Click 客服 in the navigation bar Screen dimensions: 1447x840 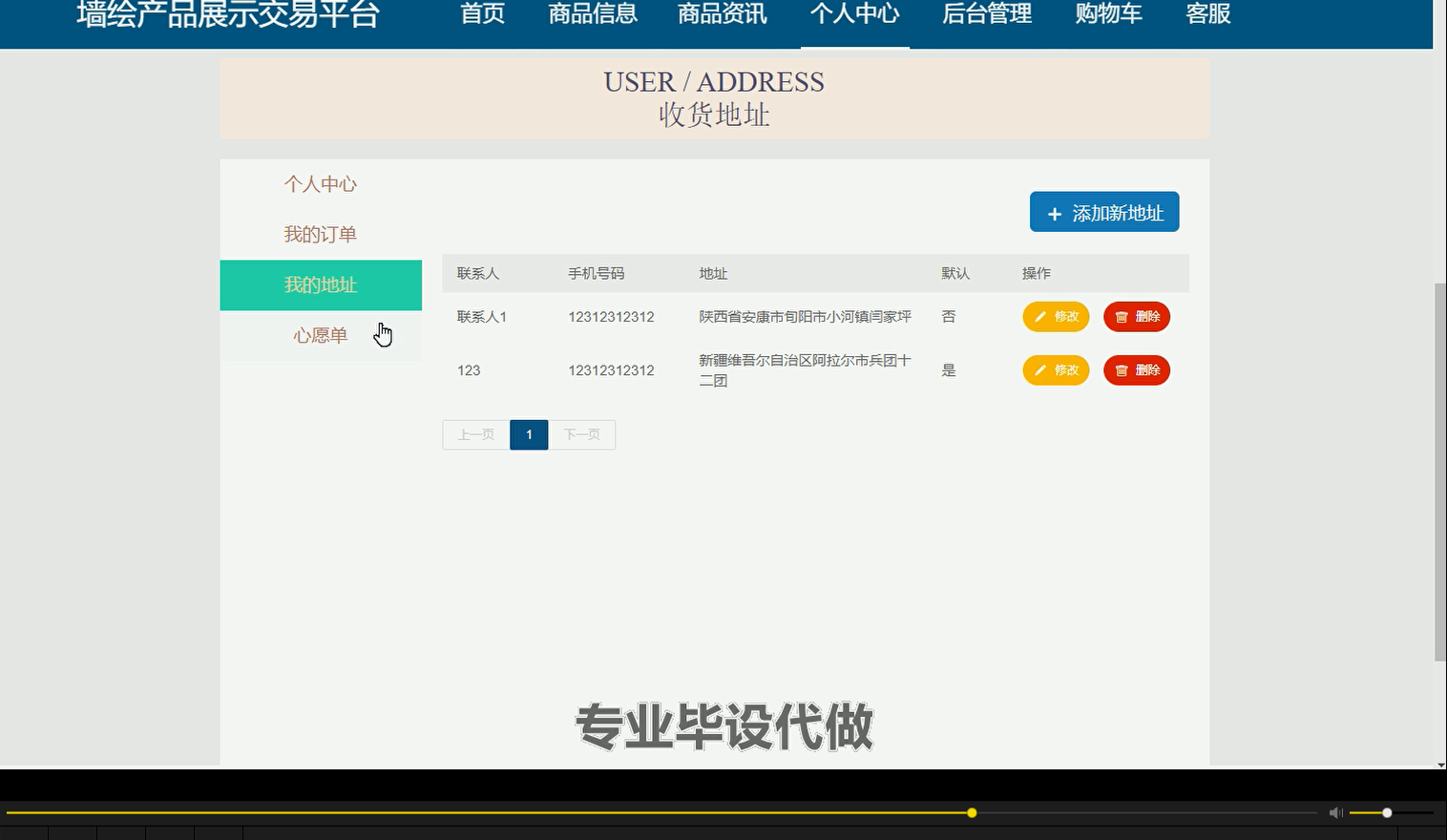tap(1206, 14)
